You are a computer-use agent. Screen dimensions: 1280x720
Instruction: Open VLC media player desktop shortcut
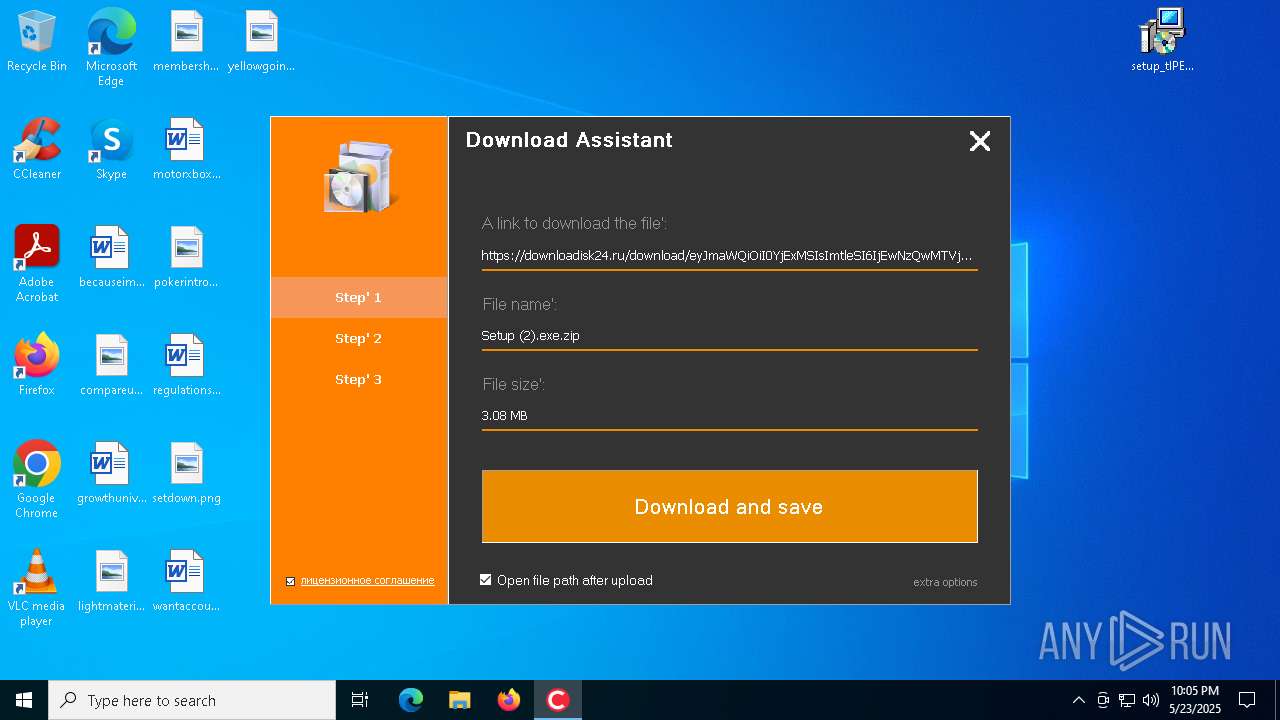[37, 588]
